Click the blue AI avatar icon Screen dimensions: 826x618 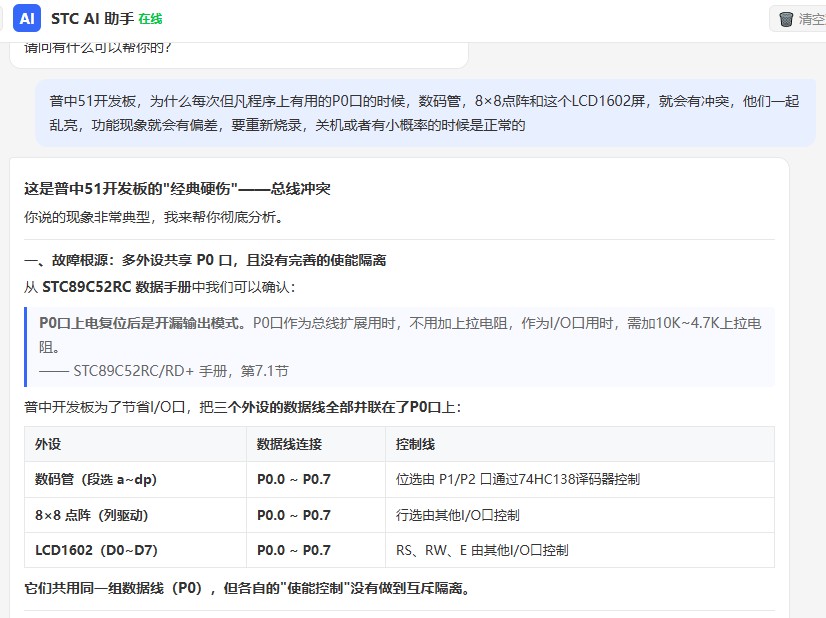click(27, 18)
